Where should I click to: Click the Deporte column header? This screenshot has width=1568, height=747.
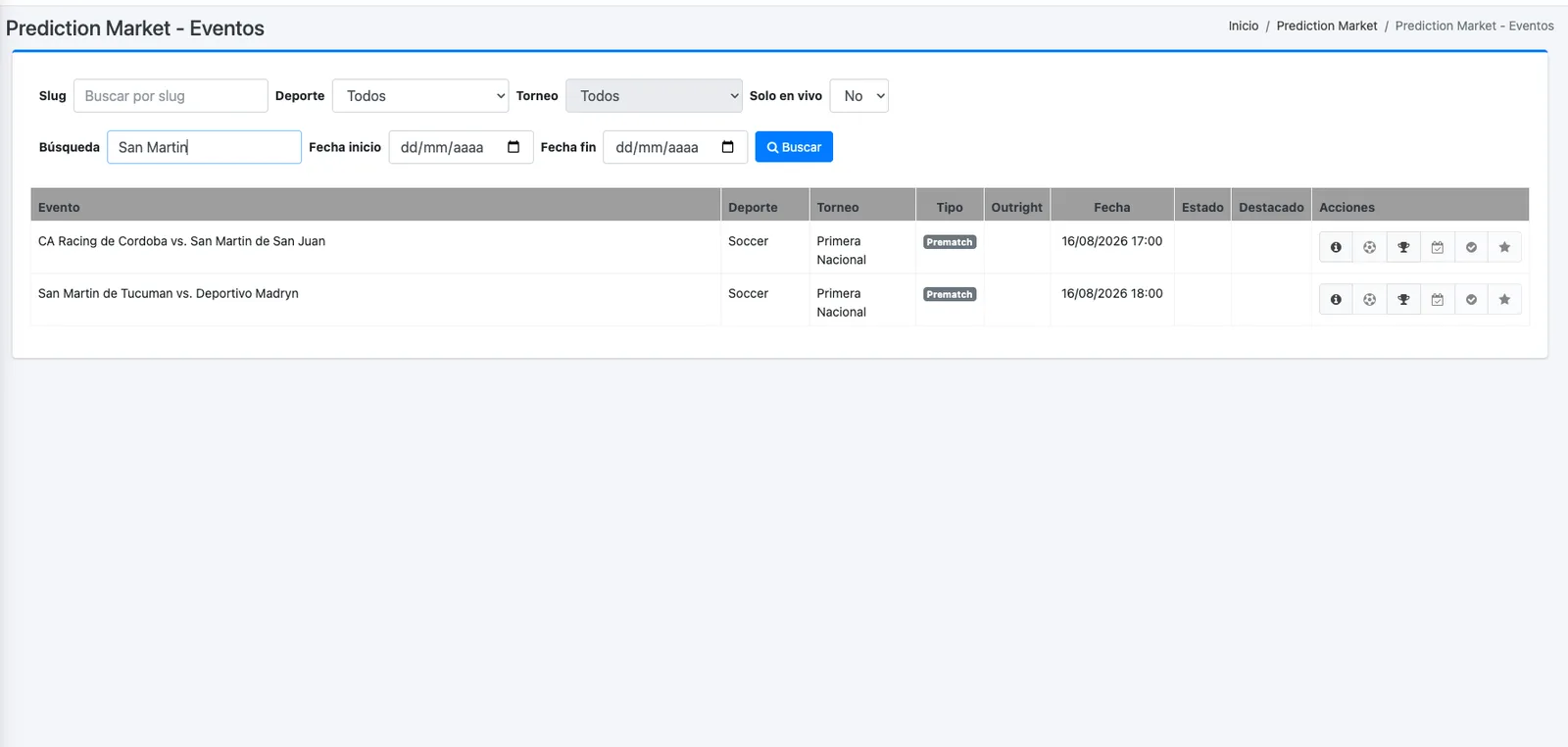765,207
